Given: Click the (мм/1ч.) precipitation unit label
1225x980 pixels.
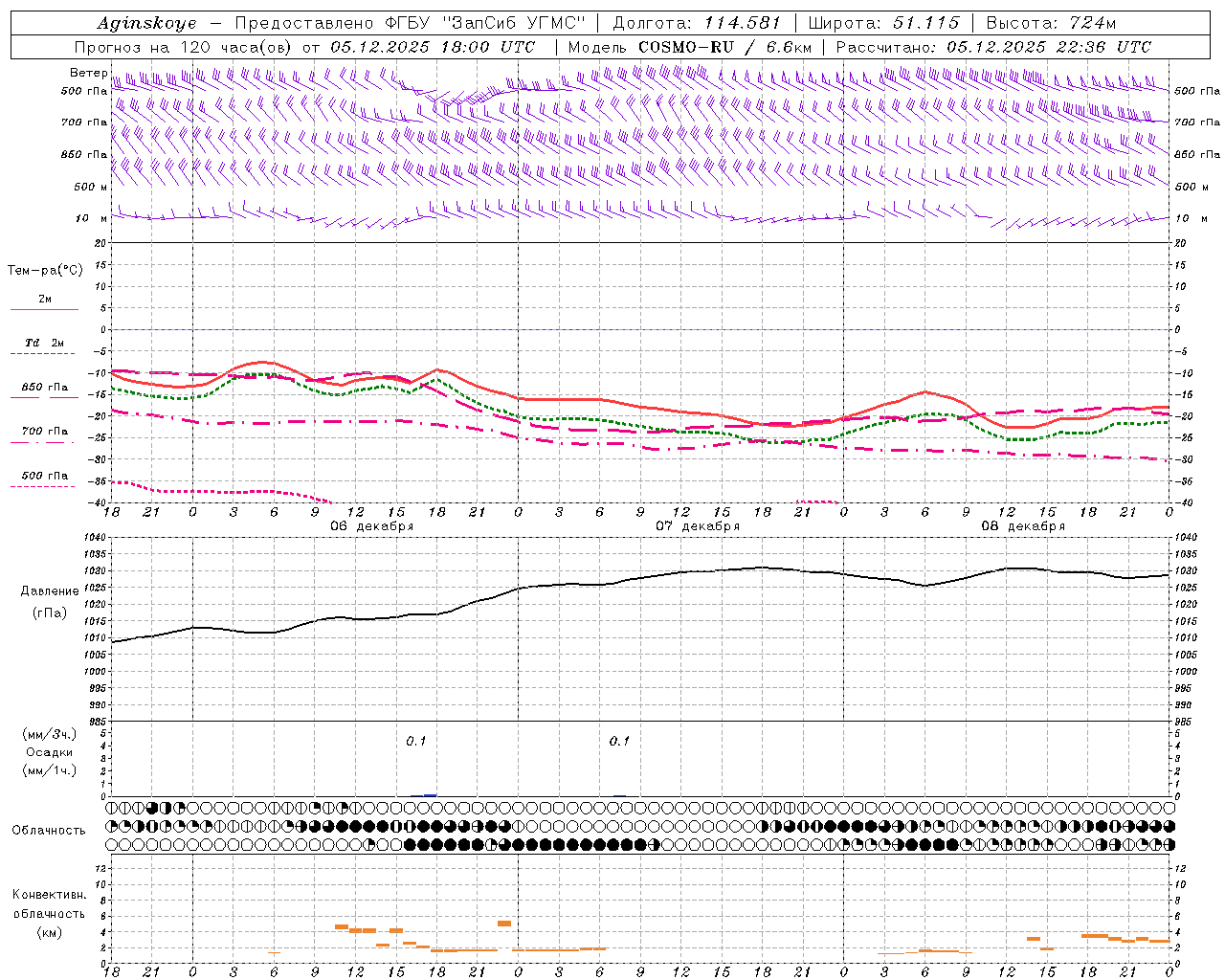Looking at the screenshot, I should click(50, 770).
